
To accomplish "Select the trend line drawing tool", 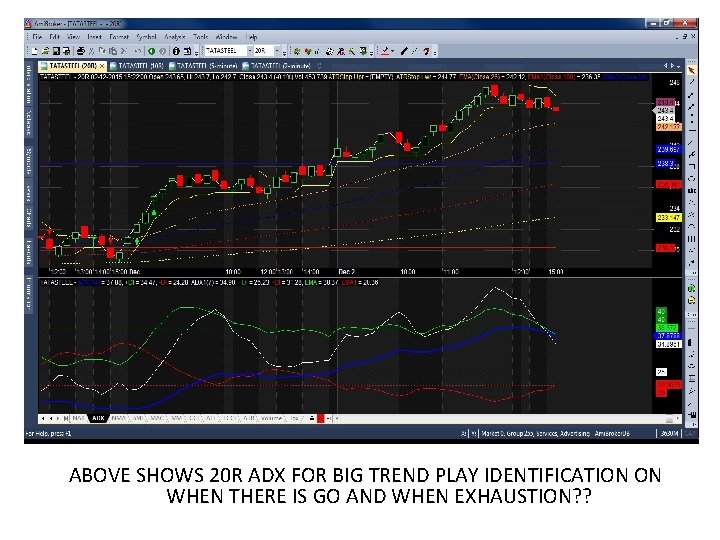I will tap(692, 82).
